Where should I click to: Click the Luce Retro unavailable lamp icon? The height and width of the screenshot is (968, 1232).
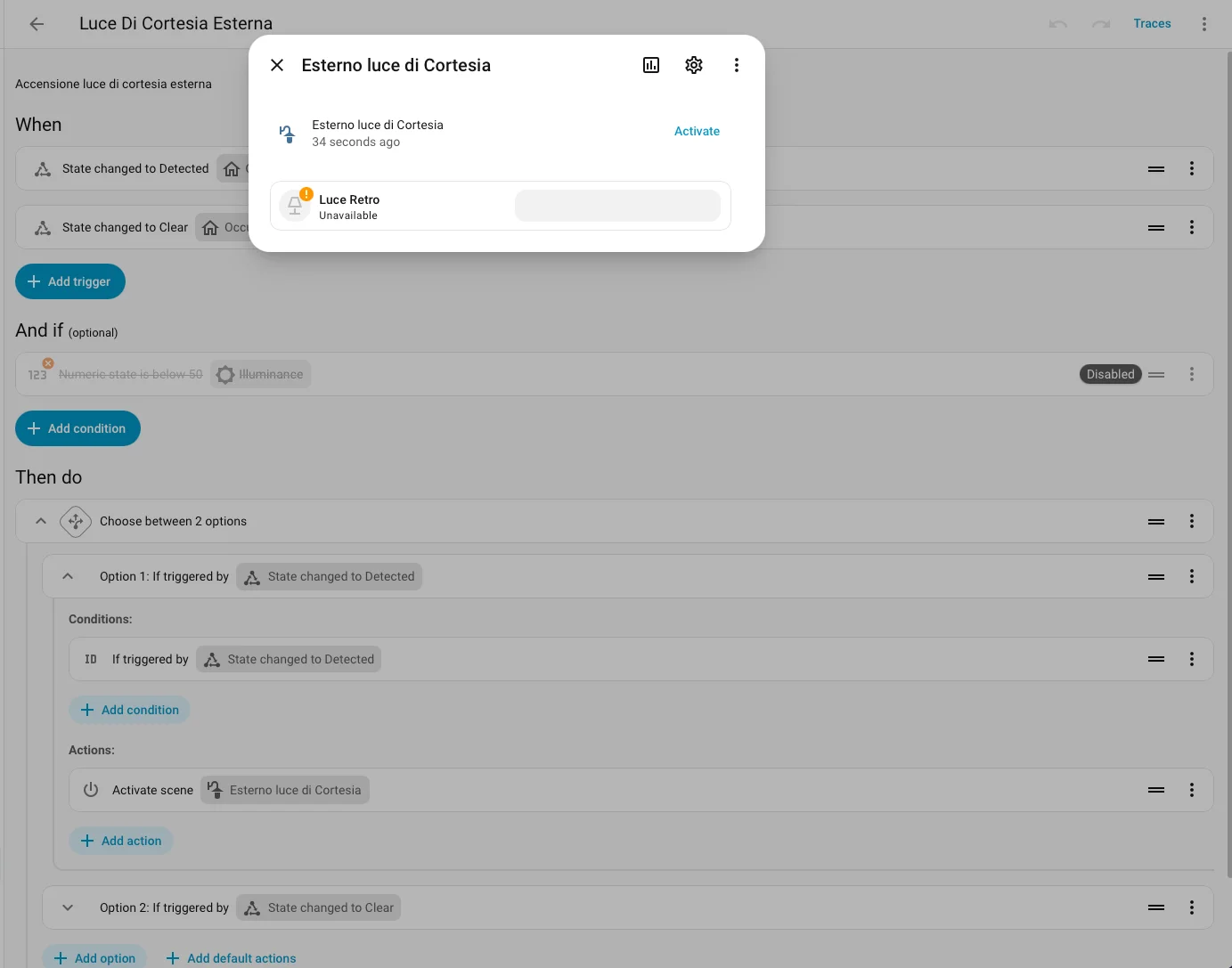[295, 206]
